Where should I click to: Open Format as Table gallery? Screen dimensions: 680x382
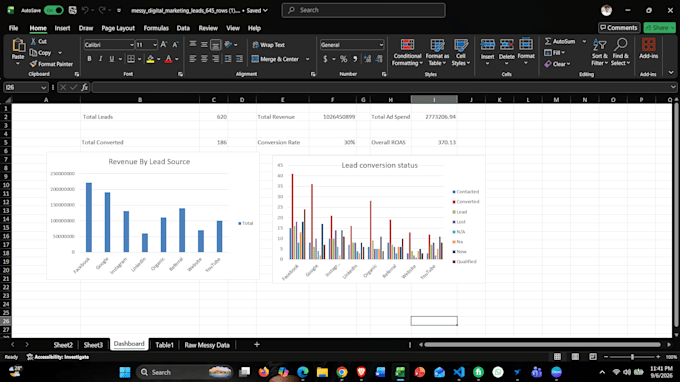[437, 52]
